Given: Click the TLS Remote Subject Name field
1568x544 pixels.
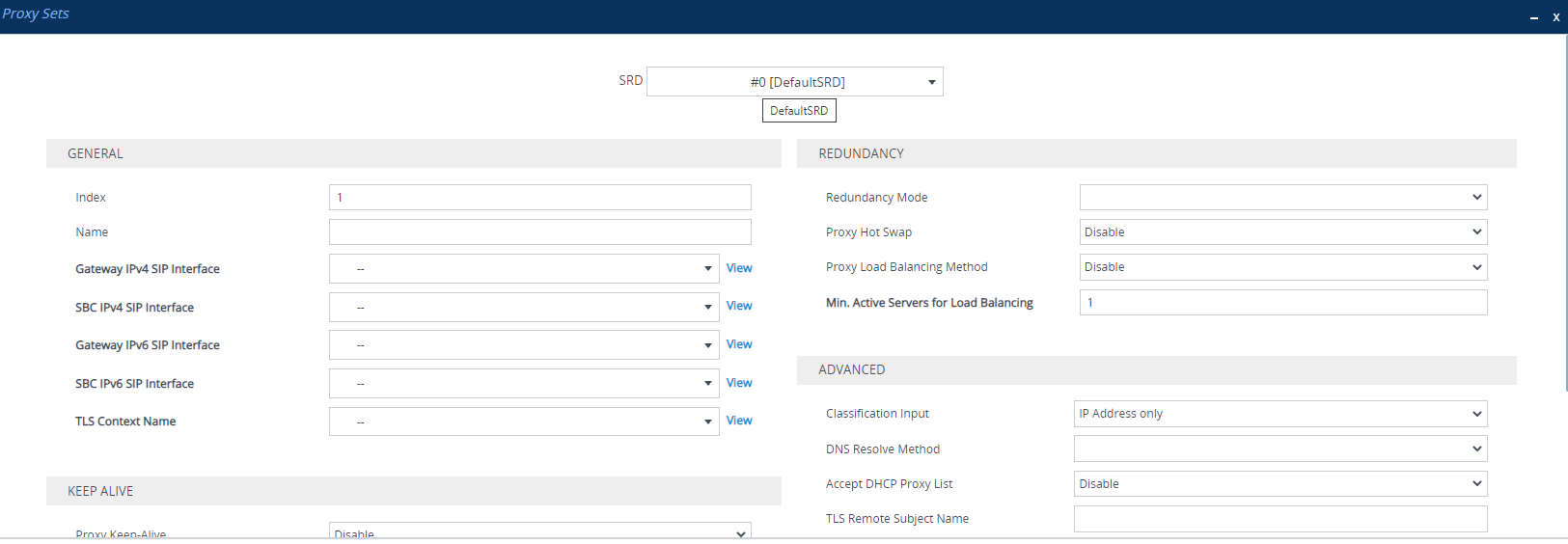Looking at the screenshot, I should pyautogui.click(x=1279, y=519).
